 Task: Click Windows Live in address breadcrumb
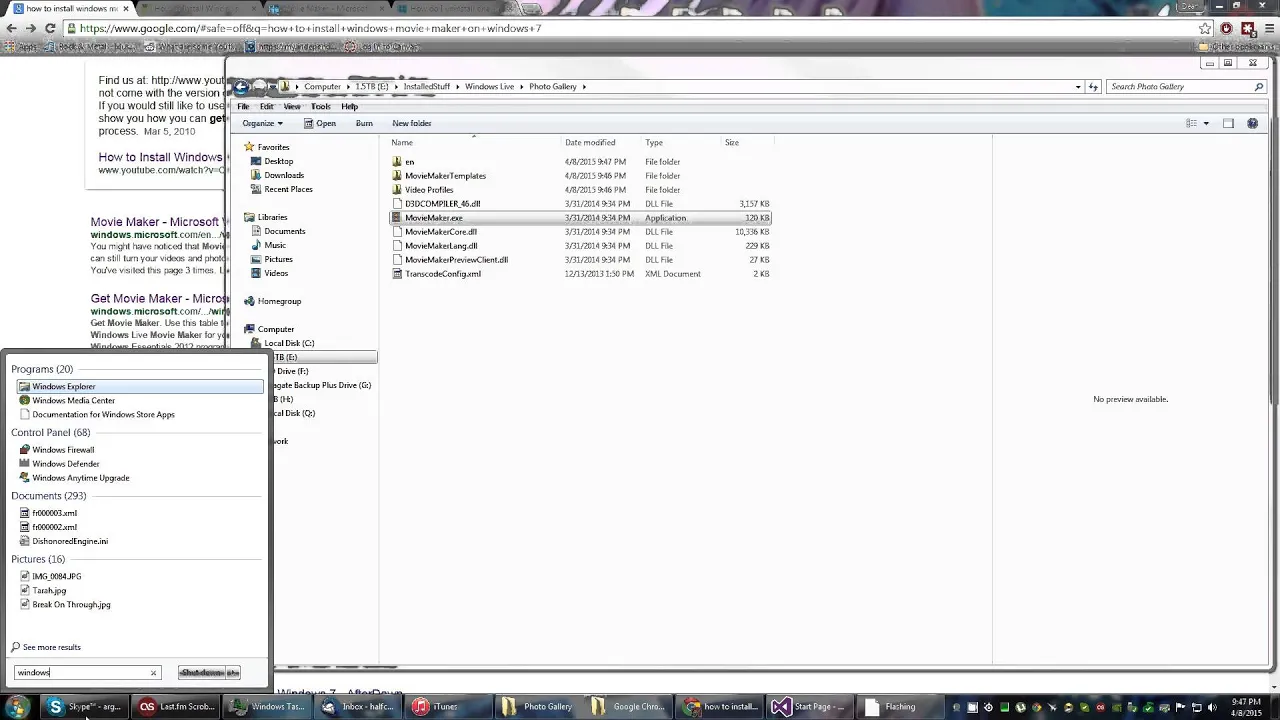pos(489,87)
